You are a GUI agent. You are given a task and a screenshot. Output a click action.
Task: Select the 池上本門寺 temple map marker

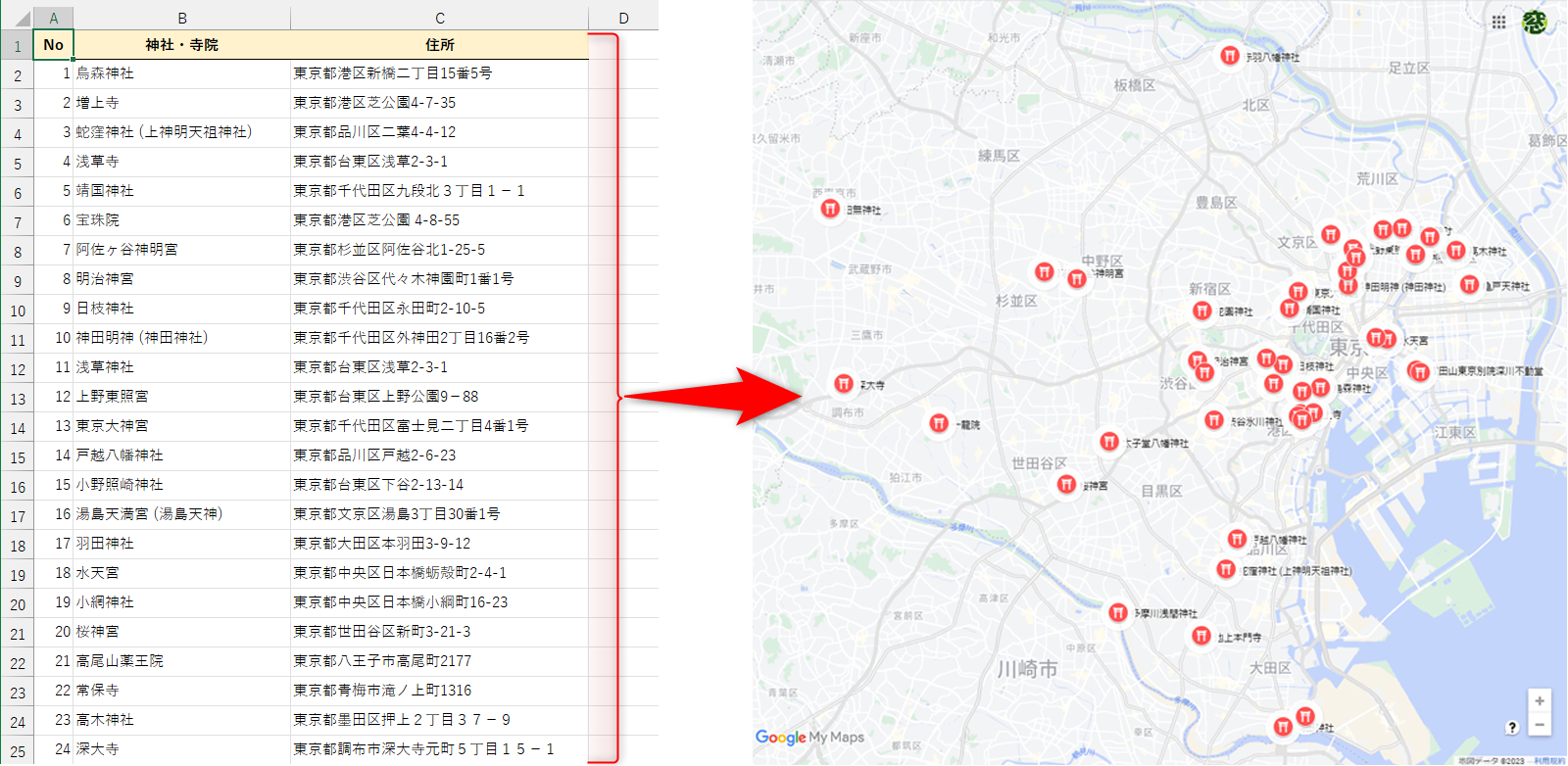(x=1201, y=636)
